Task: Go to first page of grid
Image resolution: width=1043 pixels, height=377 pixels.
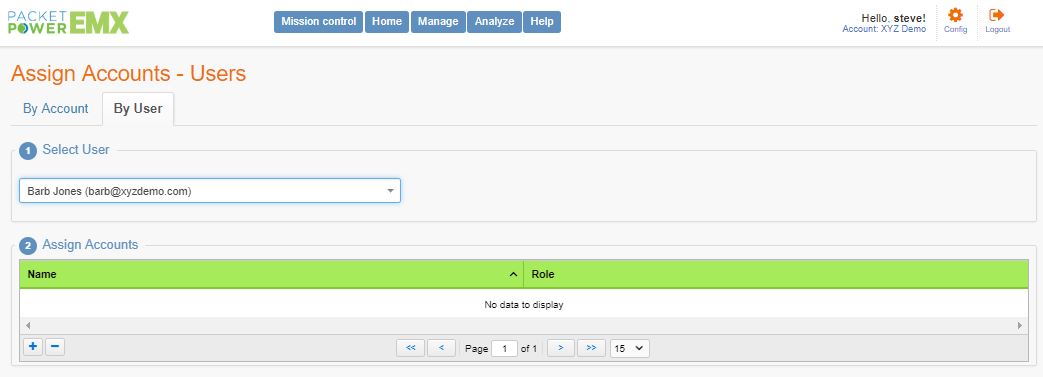Action: [x=410, y=348]
